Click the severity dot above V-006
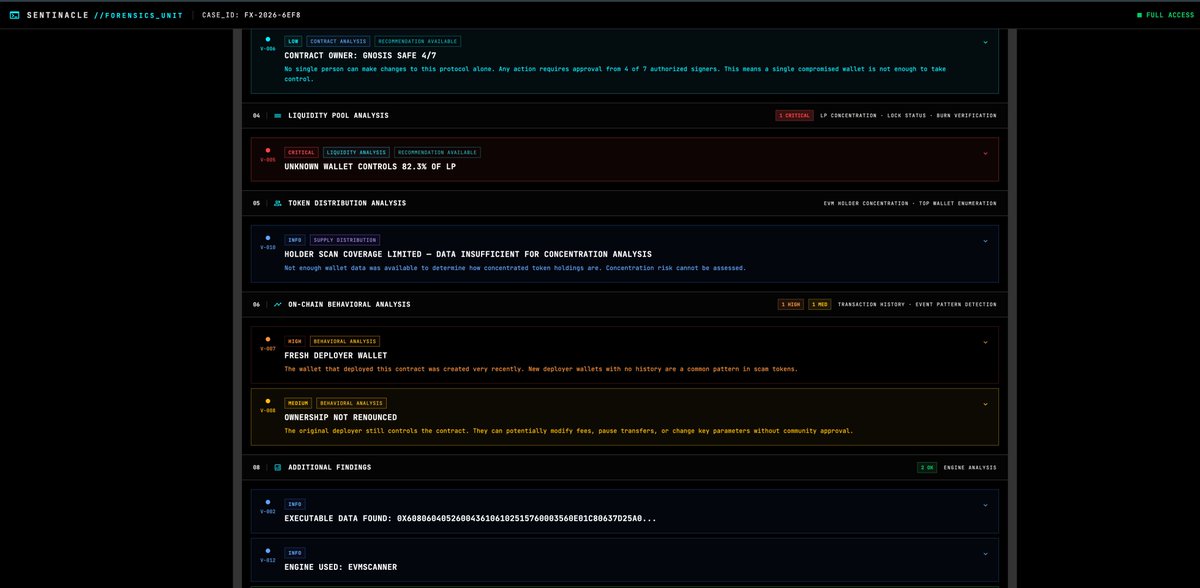 [x=268, y=39]
